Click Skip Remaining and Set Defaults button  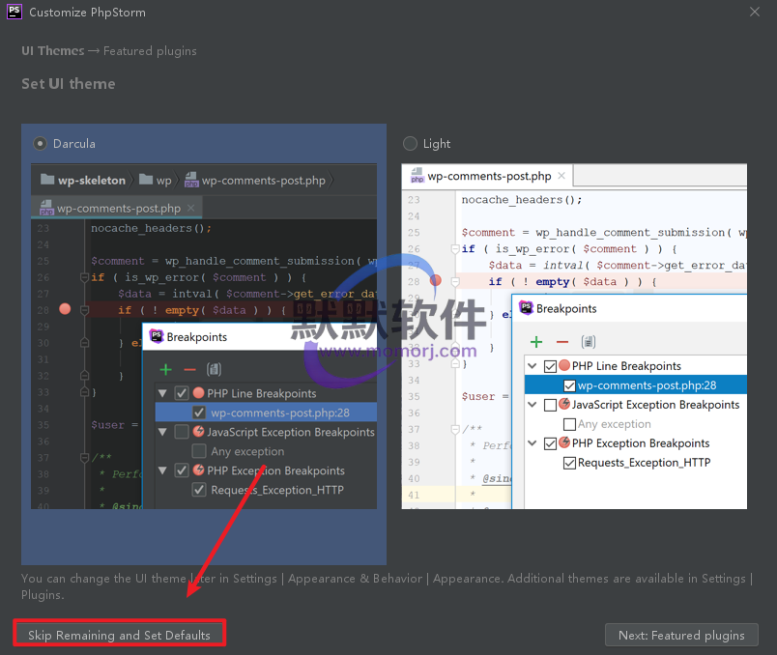pos(119,635)
